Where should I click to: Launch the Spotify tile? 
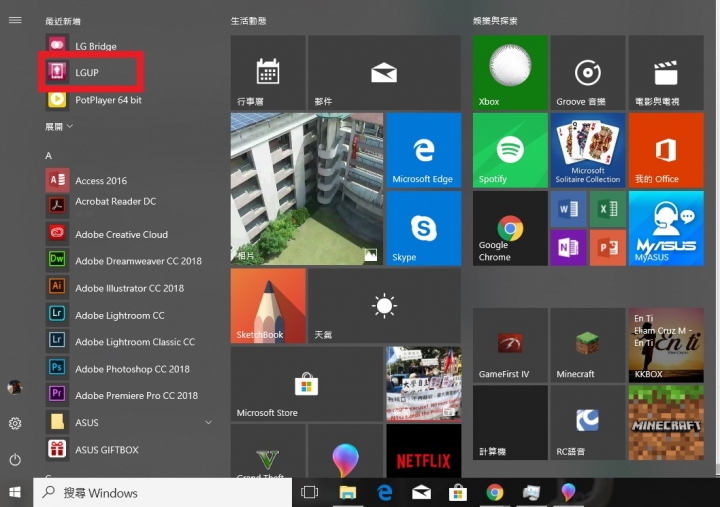click(x=510, y=150)
